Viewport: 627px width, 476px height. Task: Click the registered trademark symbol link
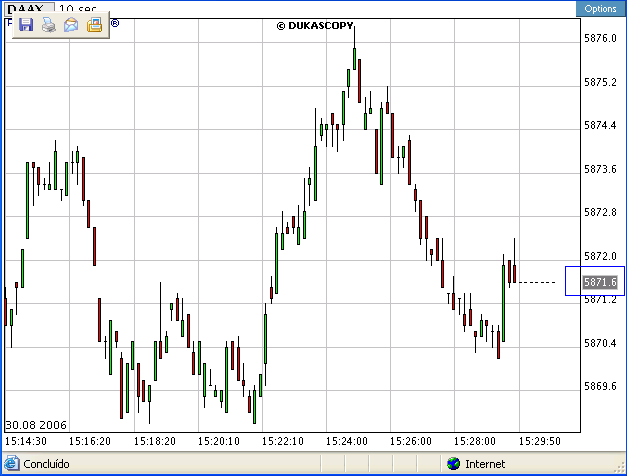click(115, 23)
